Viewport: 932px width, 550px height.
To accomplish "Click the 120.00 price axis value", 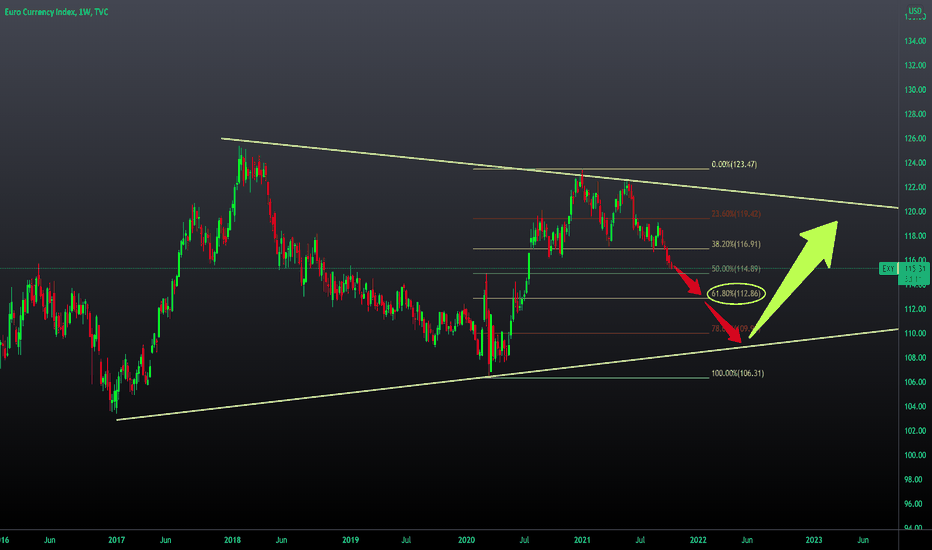I will [x=915, y=212].
